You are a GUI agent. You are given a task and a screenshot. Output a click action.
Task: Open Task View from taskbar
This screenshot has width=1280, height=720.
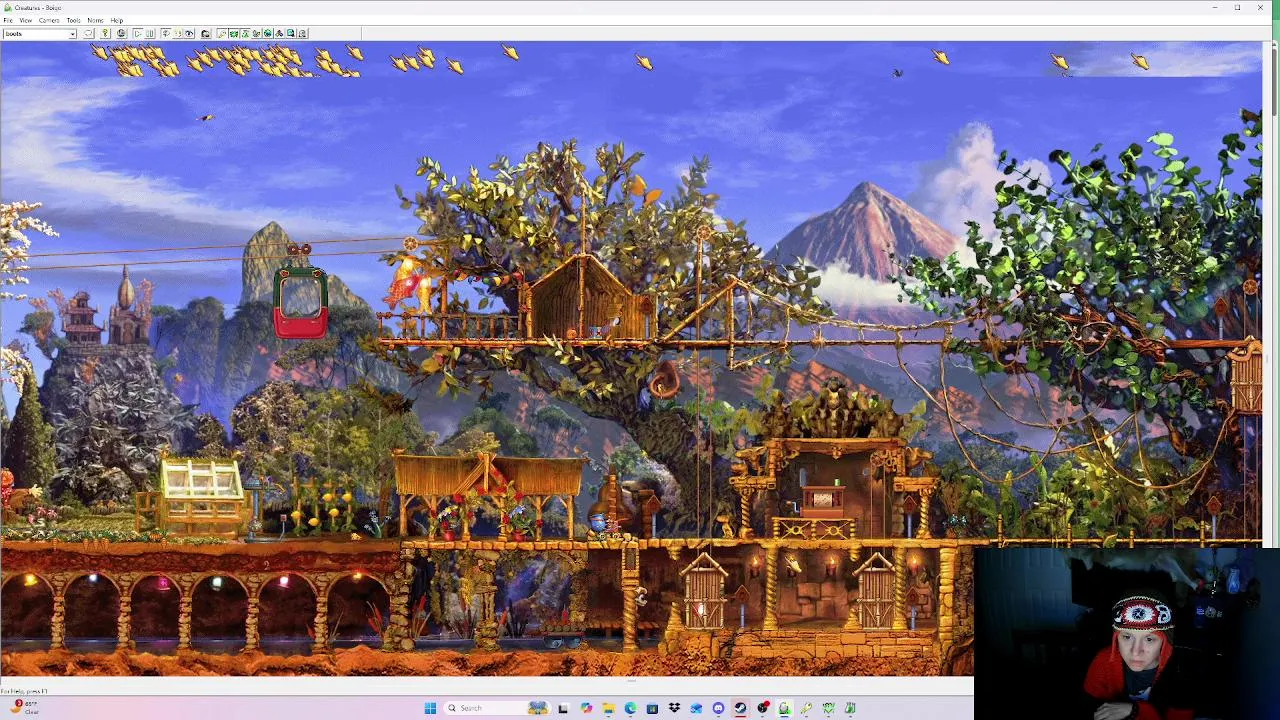coord(563,708)
